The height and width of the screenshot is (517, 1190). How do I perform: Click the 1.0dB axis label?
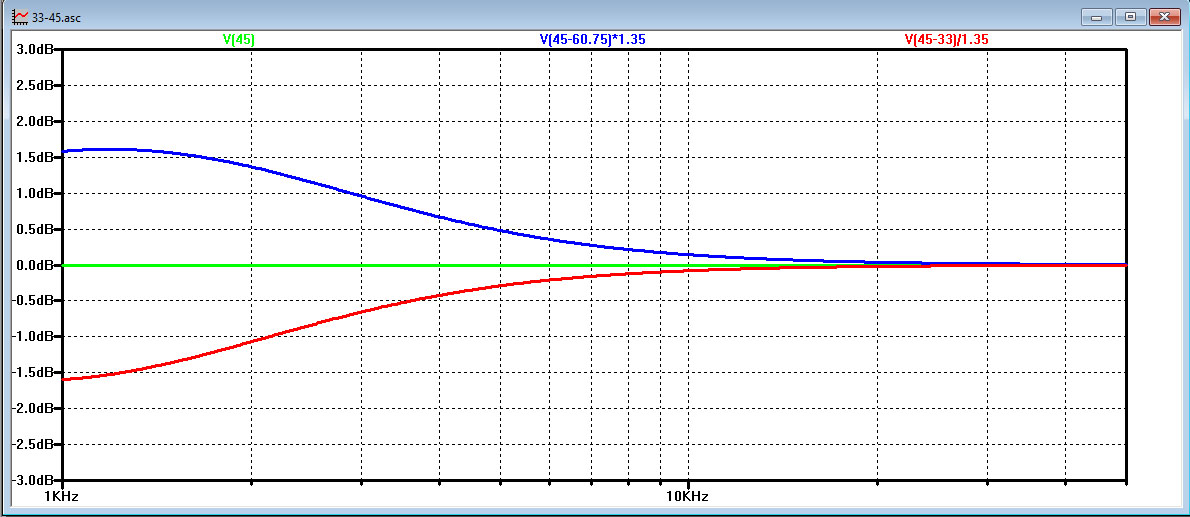click(34, 193)
